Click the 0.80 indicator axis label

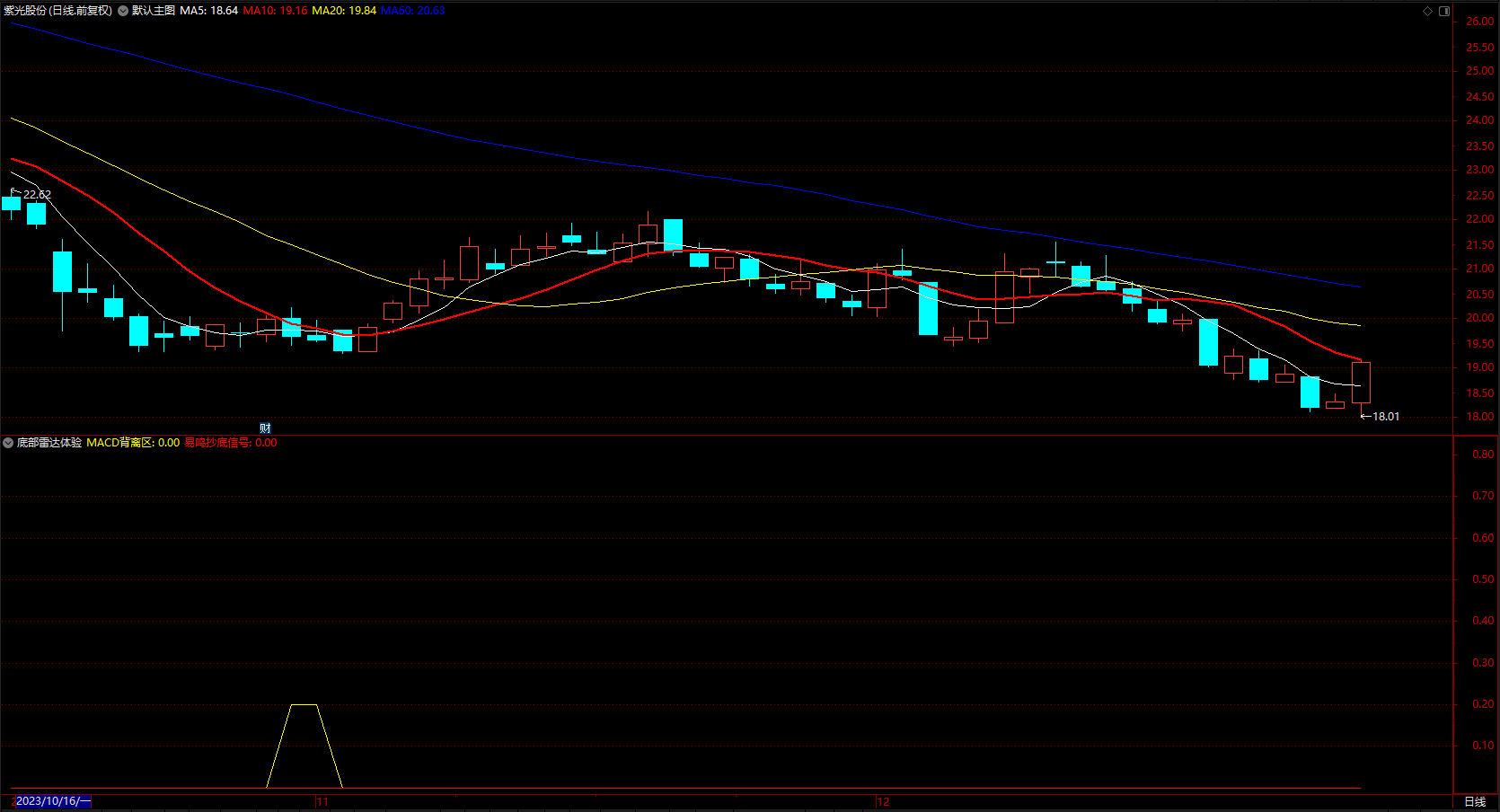[1484, 455]
